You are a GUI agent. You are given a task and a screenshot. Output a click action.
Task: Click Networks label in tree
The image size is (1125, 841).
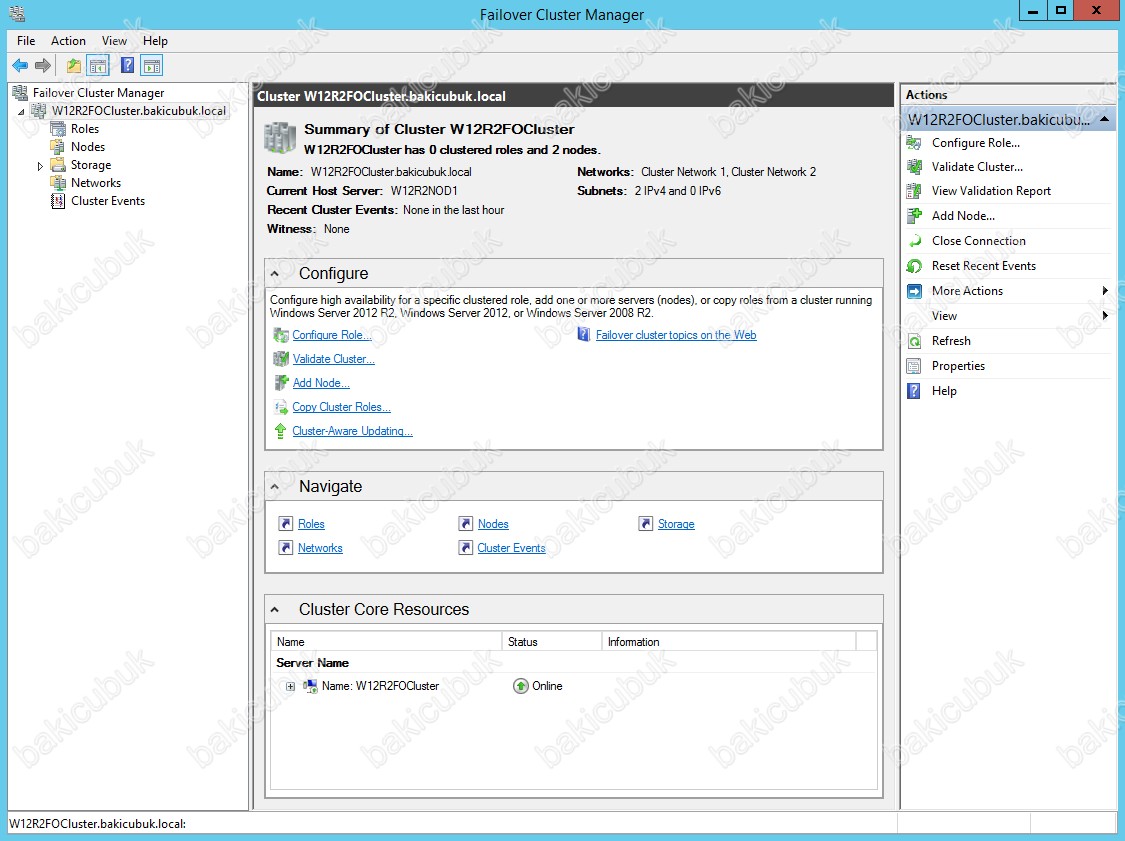pyautogui.click(x=96, y=183)
